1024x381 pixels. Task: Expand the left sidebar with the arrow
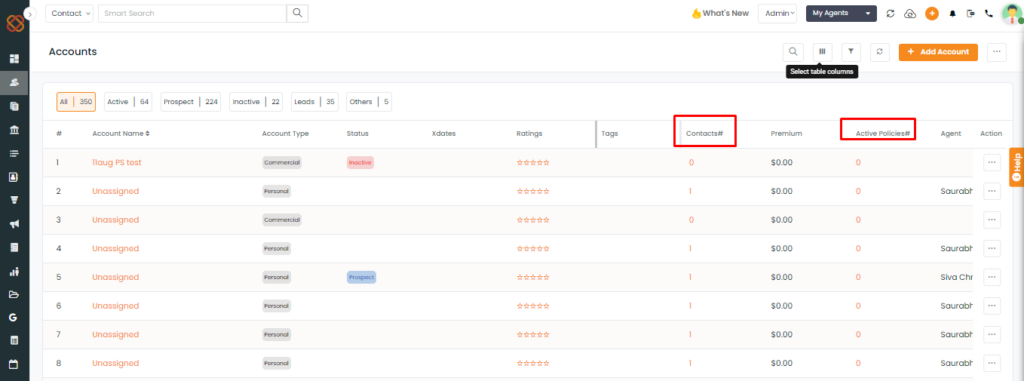31,13
